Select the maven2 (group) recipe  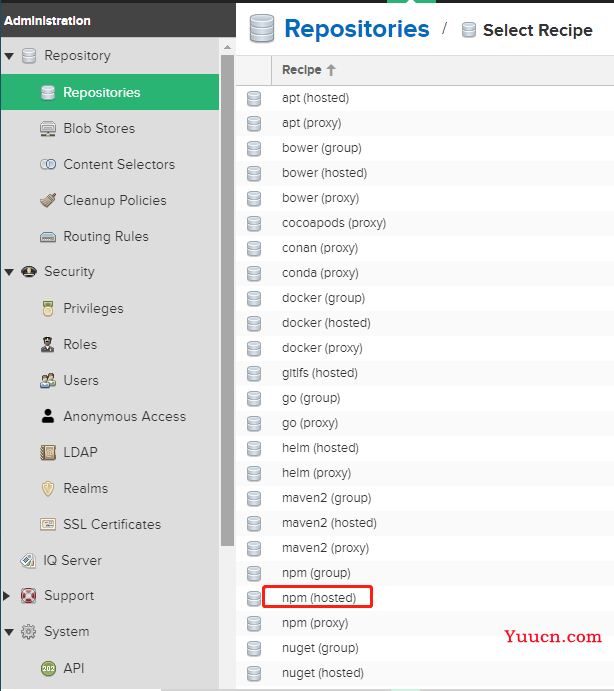click(327, 498)
